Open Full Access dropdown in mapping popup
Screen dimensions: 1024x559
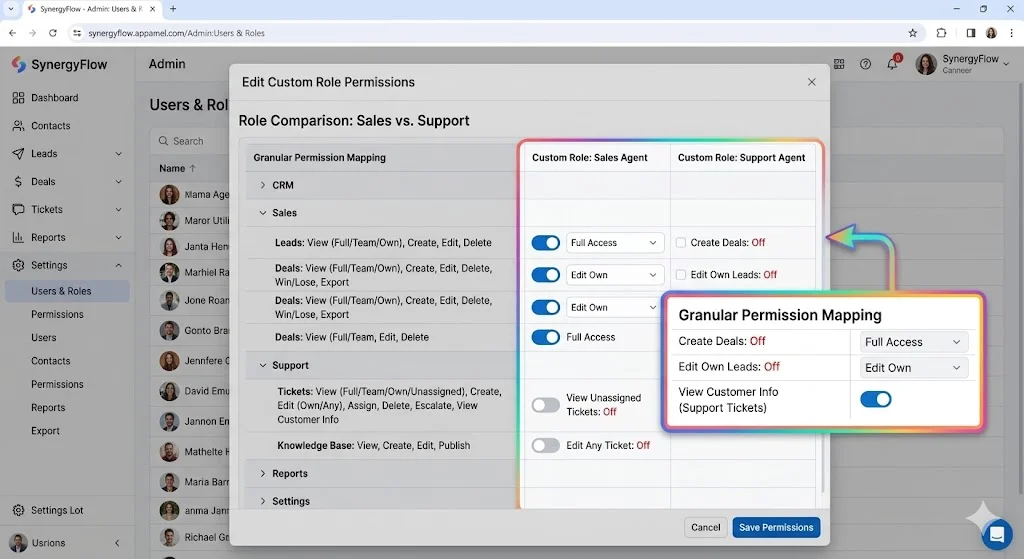[912, 342]
